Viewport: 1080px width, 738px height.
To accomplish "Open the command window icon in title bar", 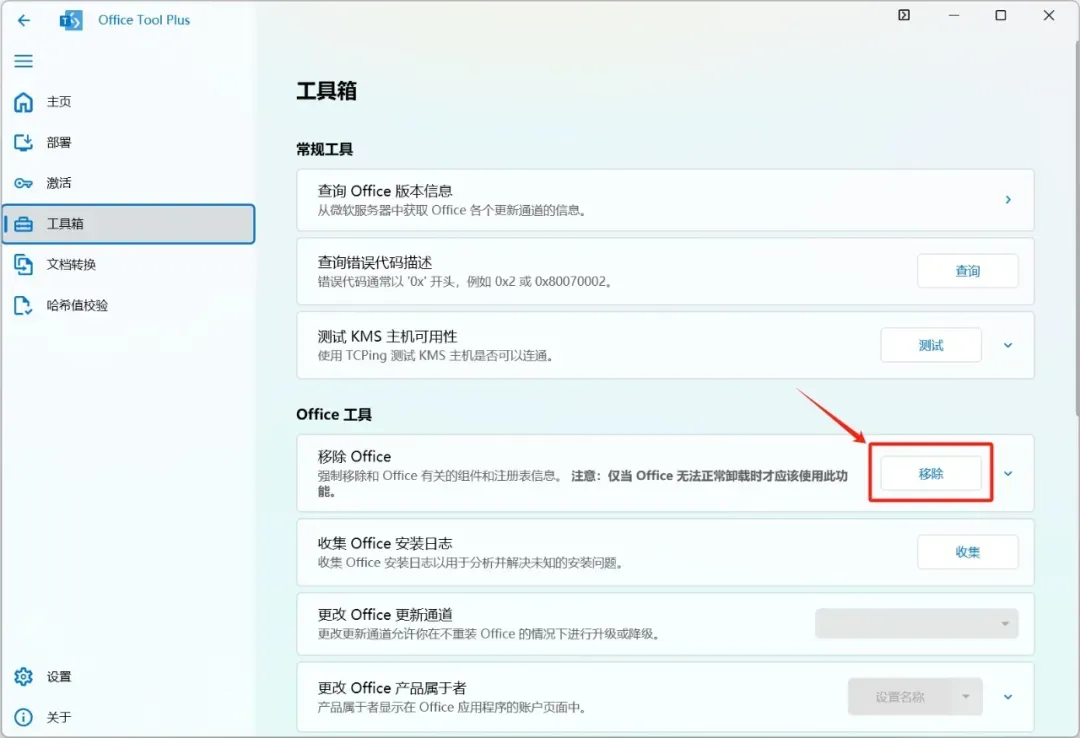I will (904, 15).
